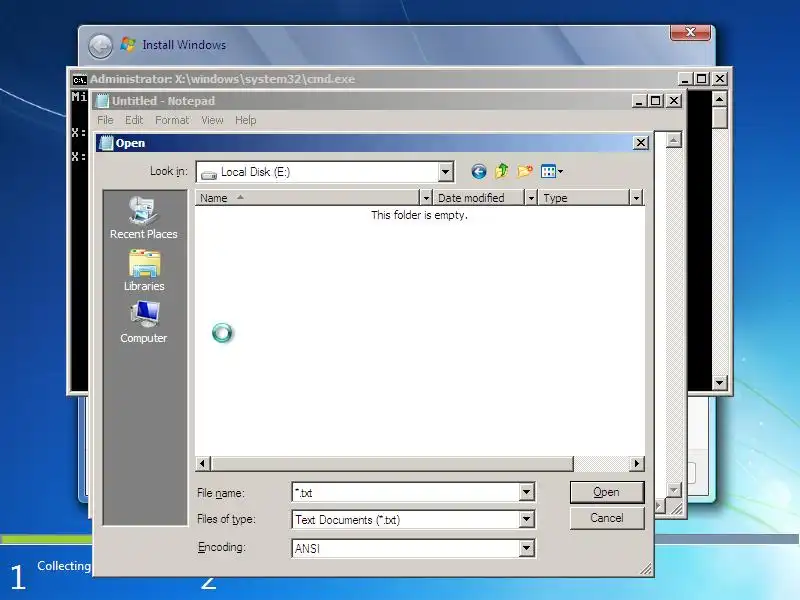Open the Date modified column filter dropdown
Image resolution: width=800 pixels, height=600 pixels.
pyautogui.click(x=531, y=197)
